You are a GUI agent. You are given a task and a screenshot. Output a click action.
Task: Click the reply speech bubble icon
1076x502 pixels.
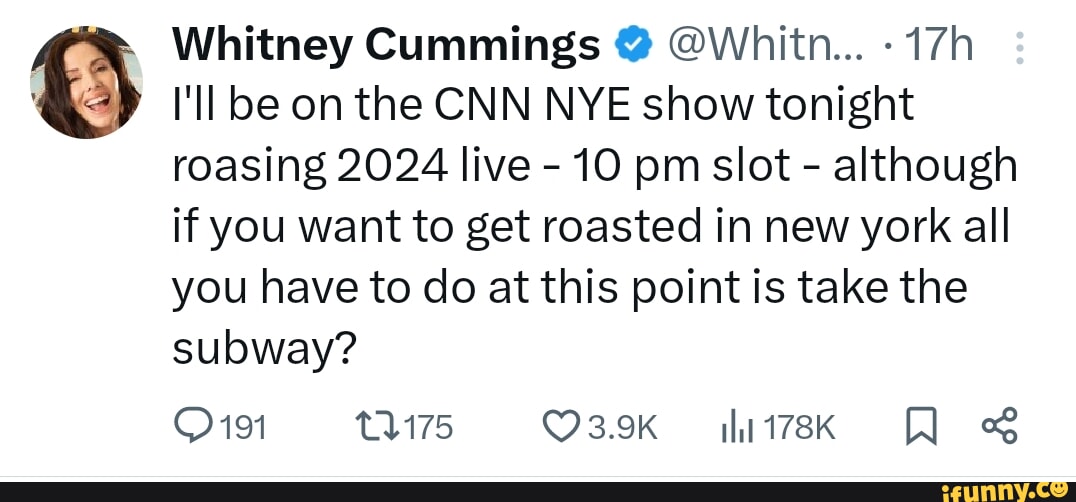190,428
